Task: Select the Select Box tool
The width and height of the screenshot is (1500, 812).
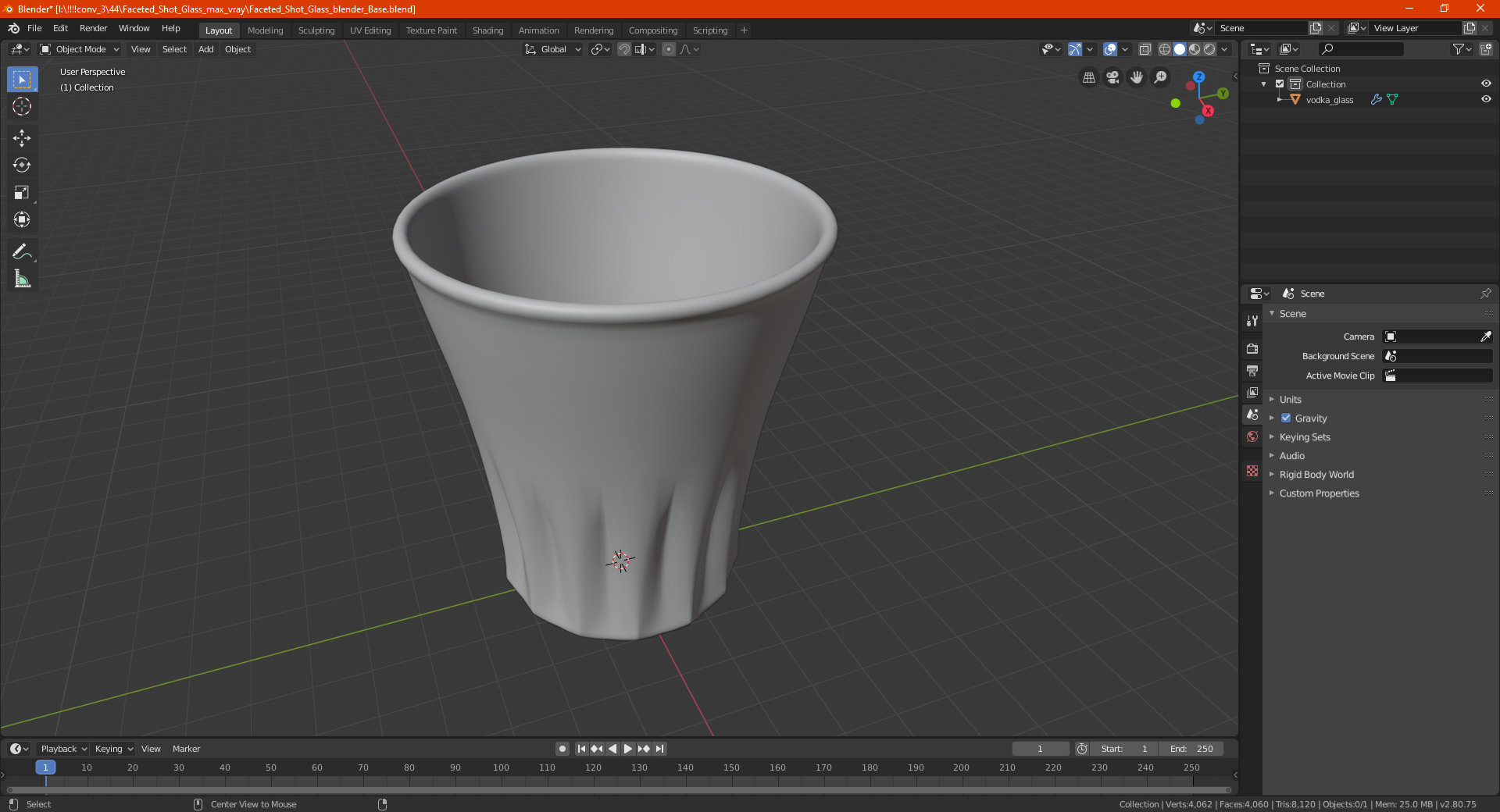Action: pyautogui.click(x=22, y=80)
